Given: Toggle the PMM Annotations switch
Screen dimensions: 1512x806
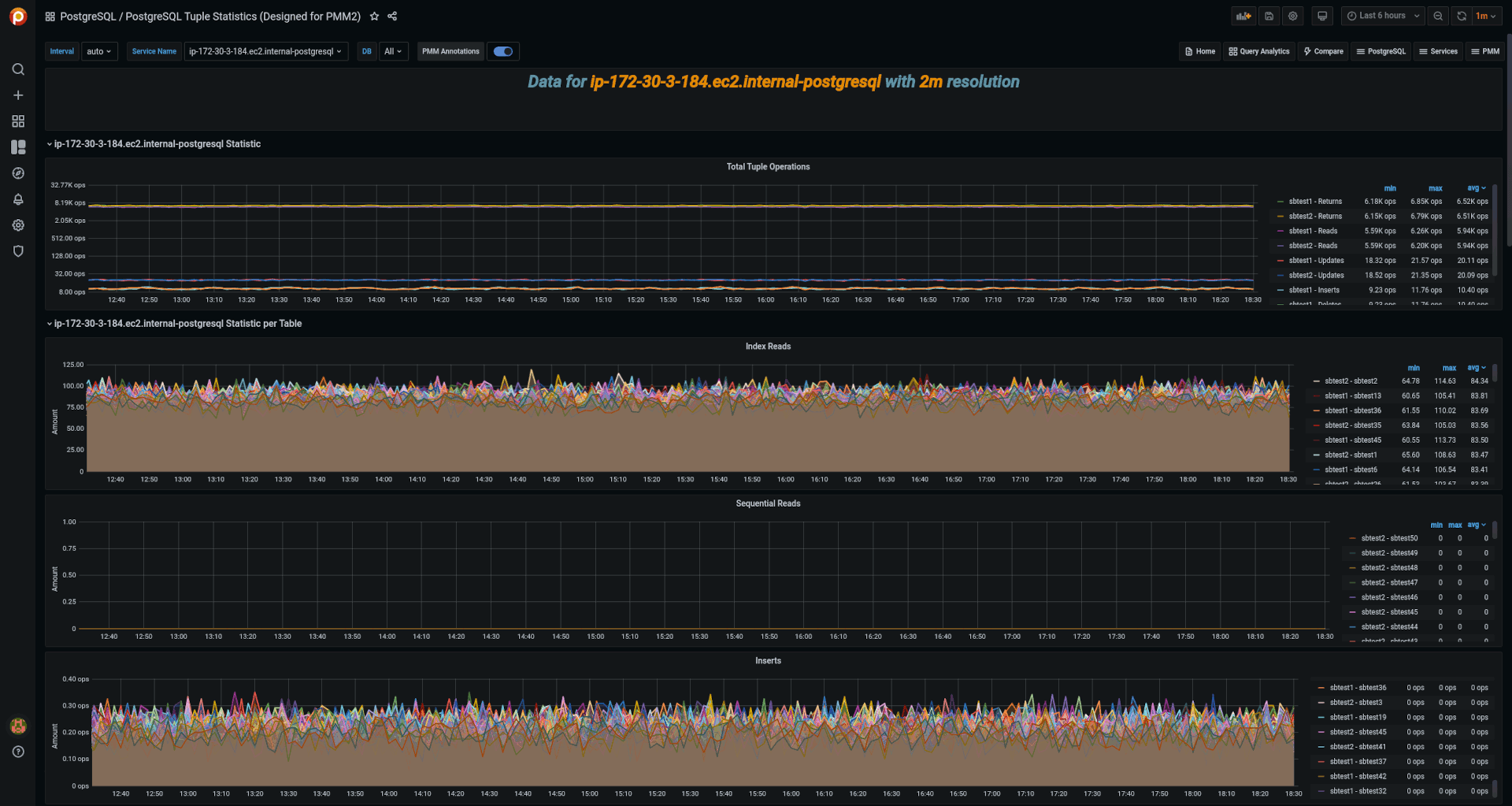Looking at the screenshot, I should click(503, 51).
